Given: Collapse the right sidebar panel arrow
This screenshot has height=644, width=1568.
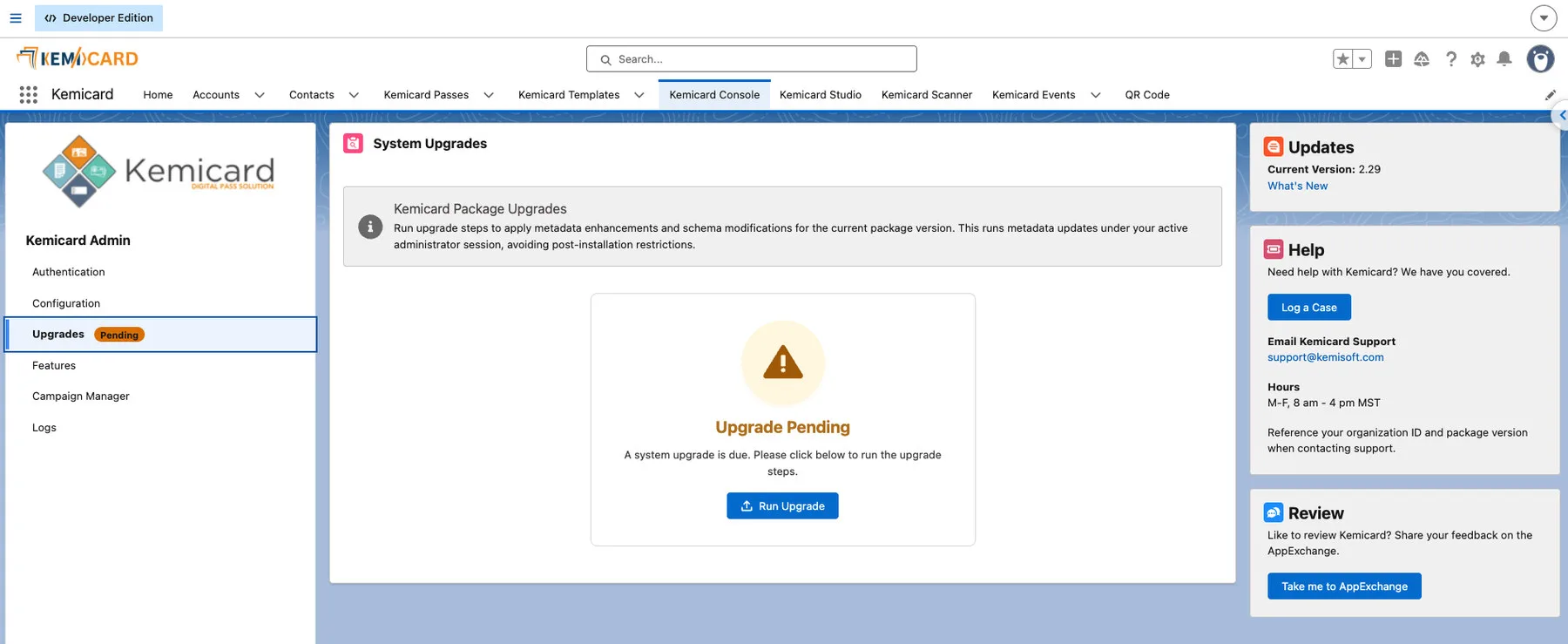Looking at the screenshot, I should [x=1562, y=115].
